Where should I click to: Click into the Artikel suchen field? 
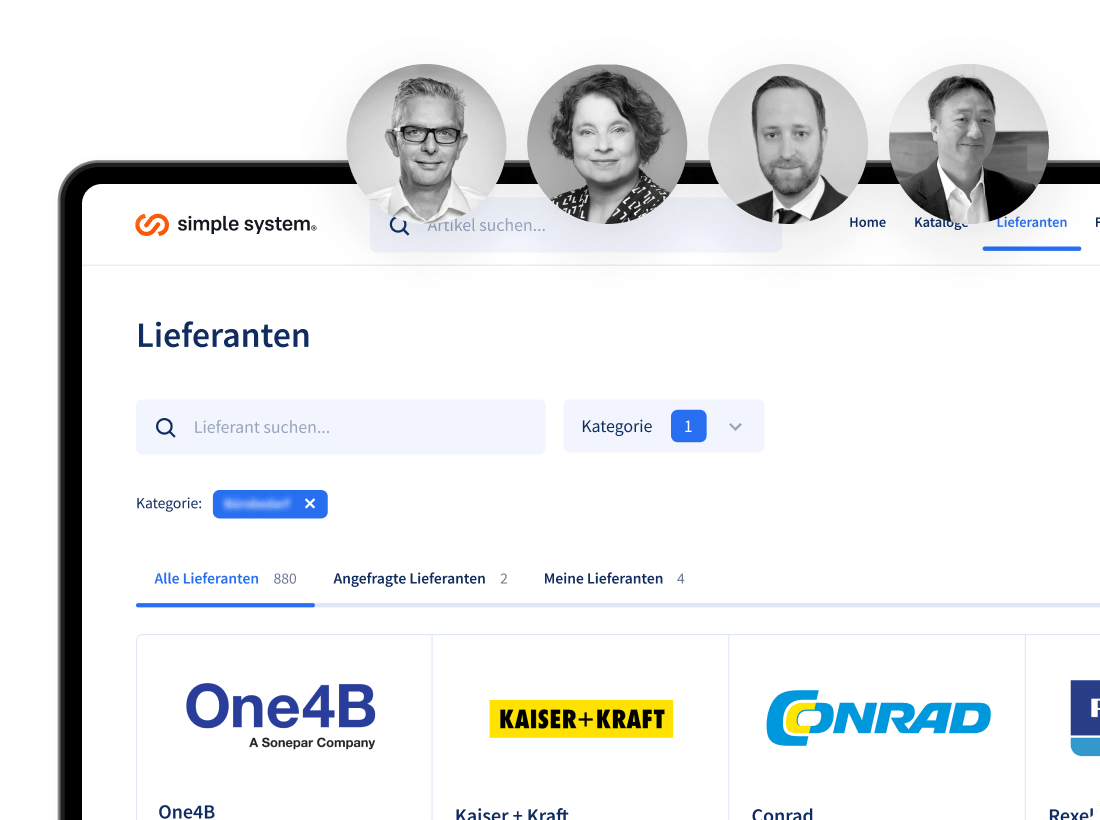(575, 225)
